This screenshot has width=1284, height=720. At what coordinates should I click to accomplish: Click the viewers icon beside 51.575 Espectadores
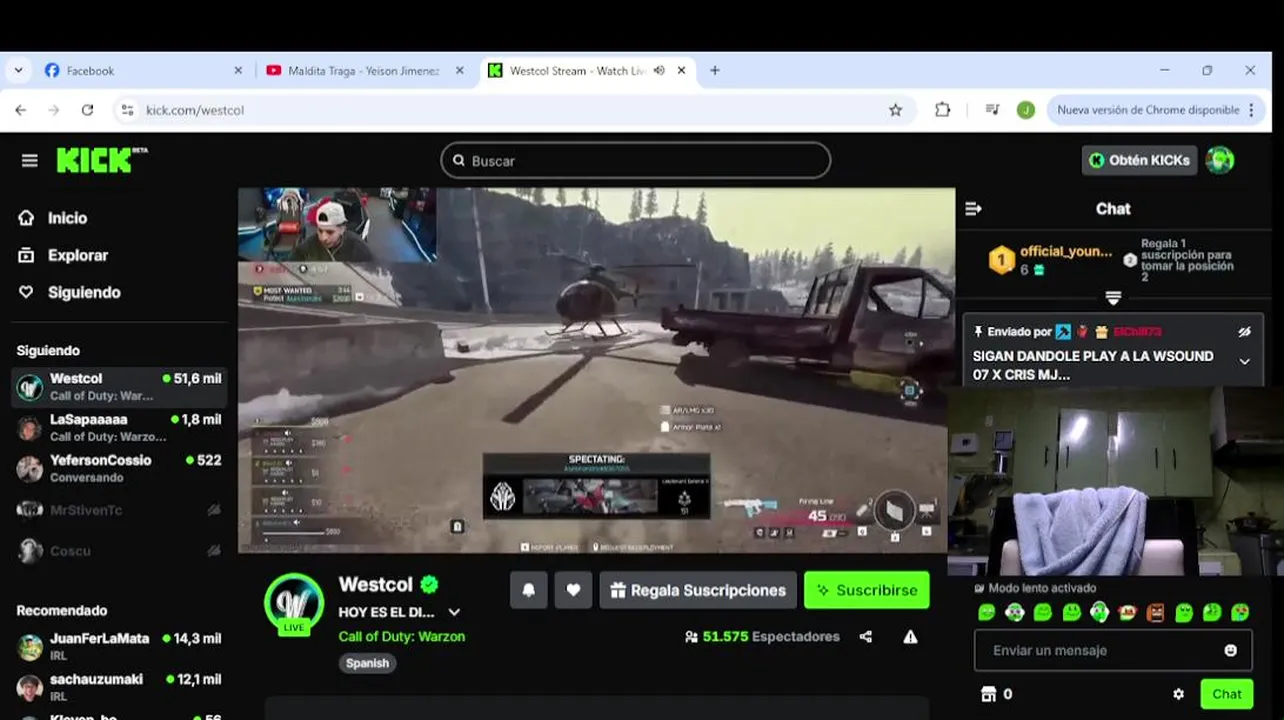click(691, 637)
